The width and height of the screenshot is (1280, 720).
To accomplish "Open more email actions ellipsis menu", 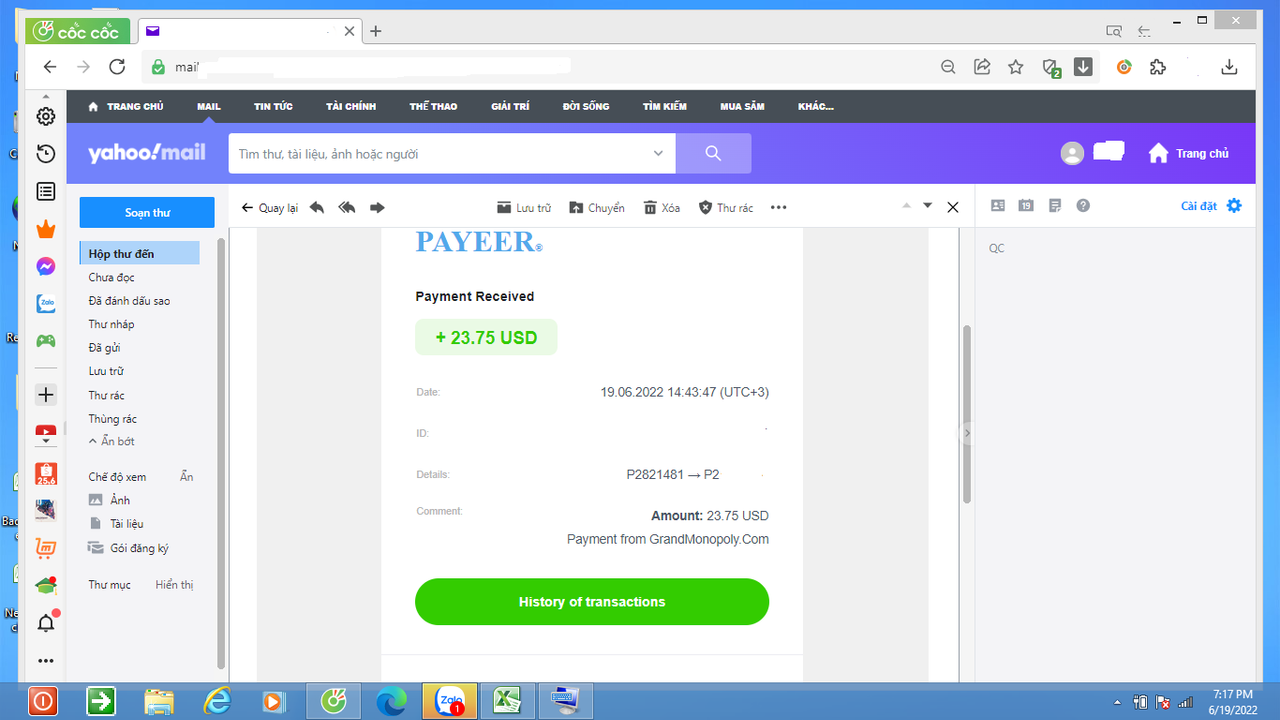I will [x=779, y=207].
